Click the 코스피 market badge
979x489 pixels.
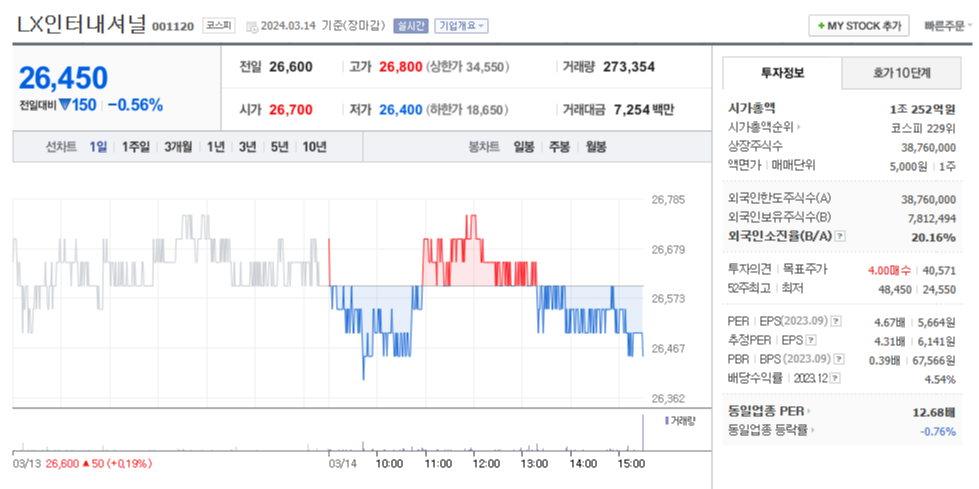pos(218,26)
